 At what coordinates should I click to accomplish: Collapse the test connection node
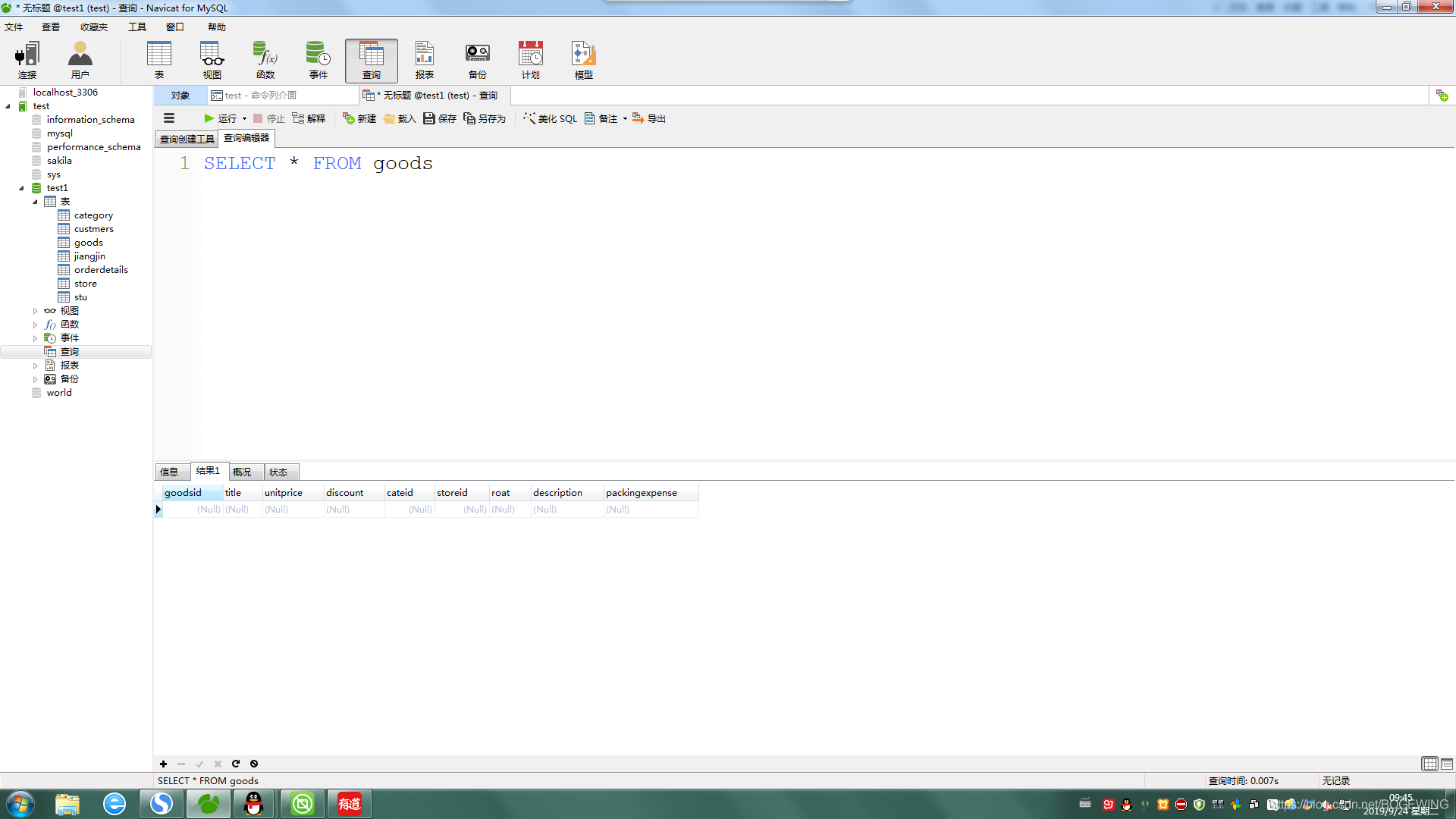point(8,106)
